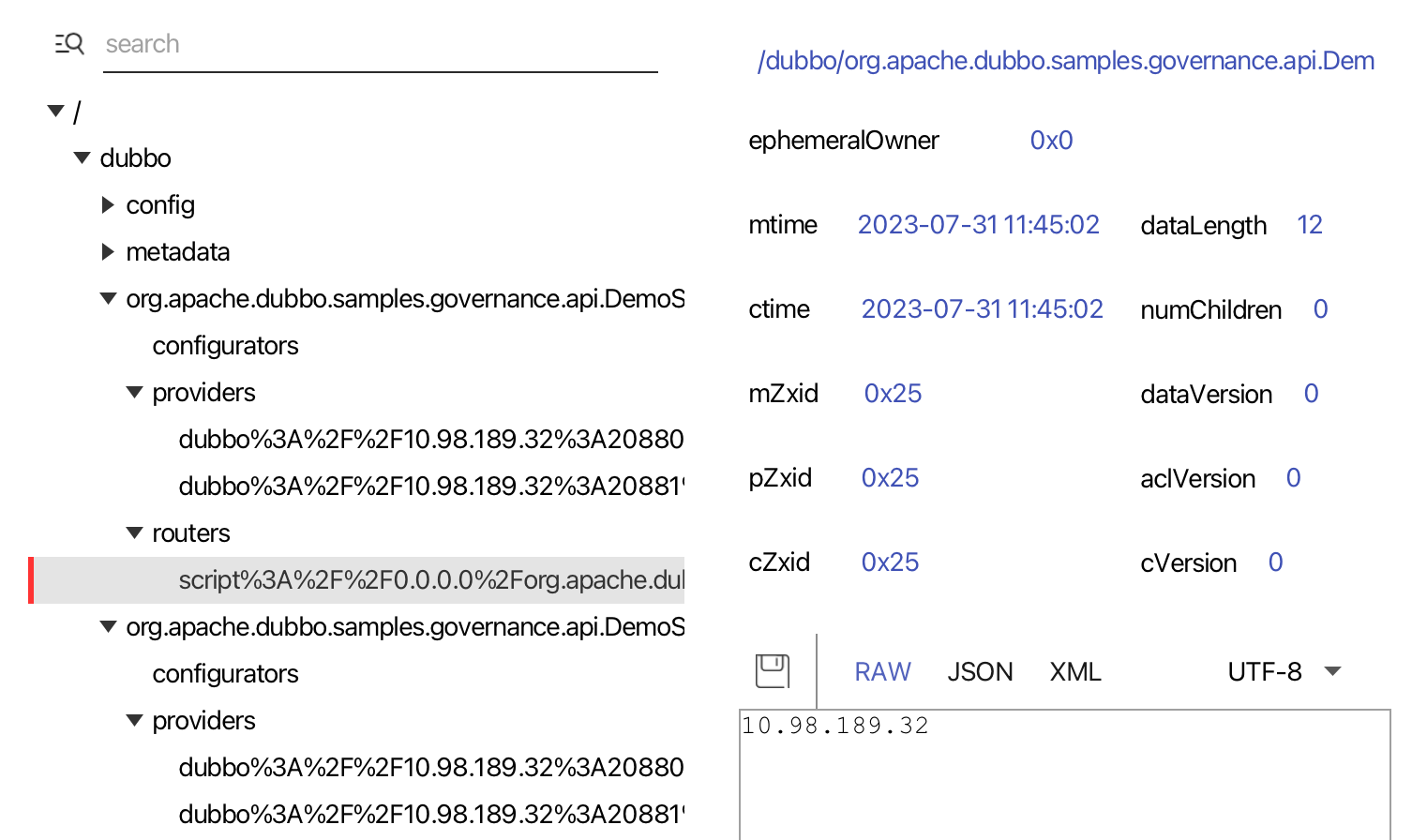Collapse the root / node
Image resolution: width=1427 pixels, height=840 pixels.
pos(56,112)
